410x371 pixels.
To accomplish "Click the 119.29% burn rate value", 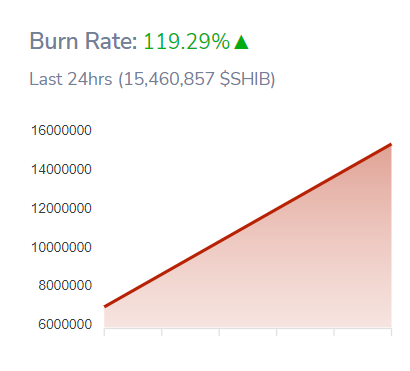I will (187, 41).
